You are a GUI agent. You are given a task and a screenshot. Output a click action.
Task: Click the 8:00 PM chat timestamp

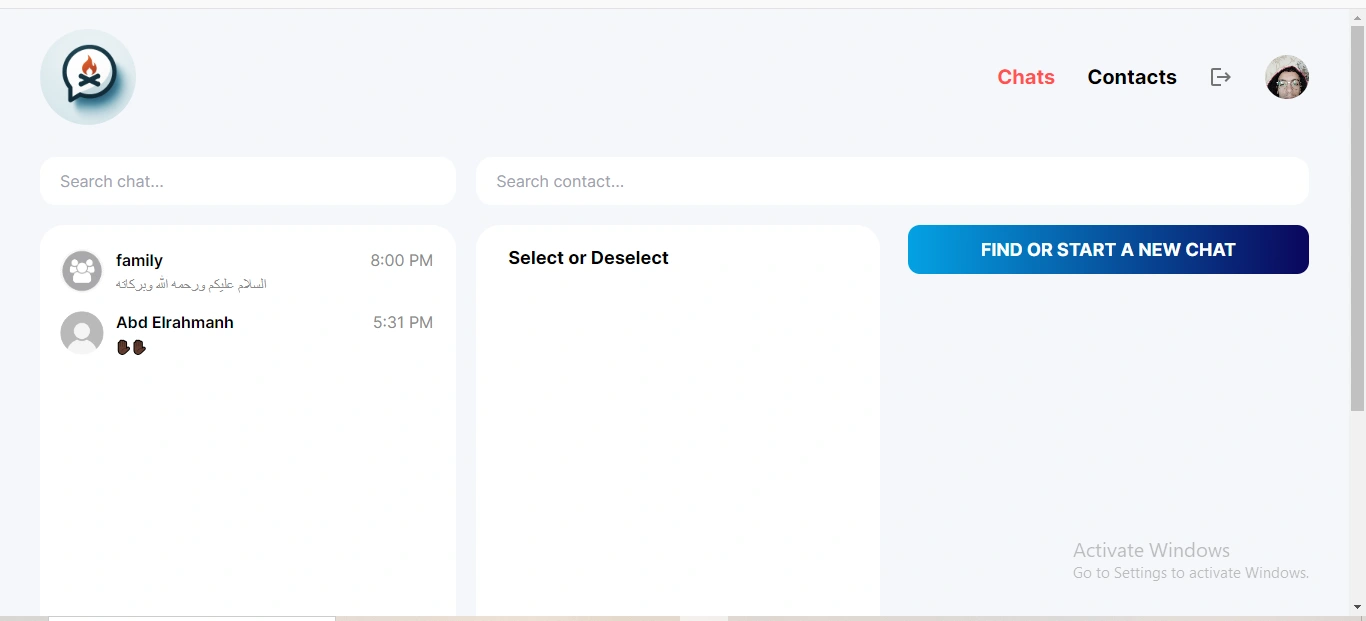[x=401, y=261]
